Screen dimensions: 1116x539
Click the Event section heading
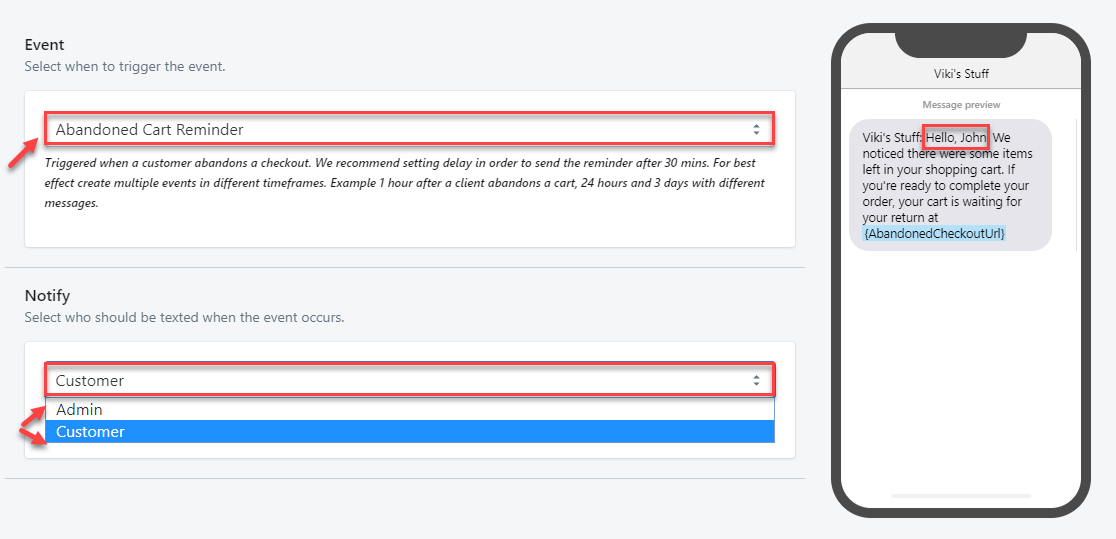pyautogui.click(x=44, y=44)
